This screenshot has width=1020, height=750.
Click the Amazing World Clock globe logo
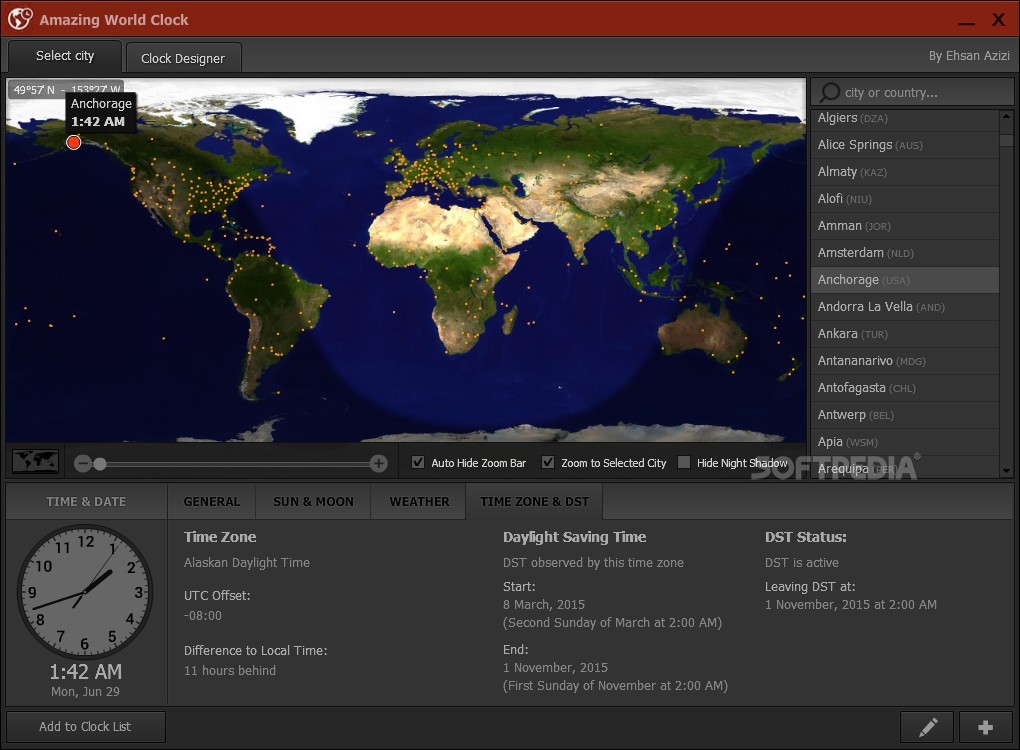[20, 19]
